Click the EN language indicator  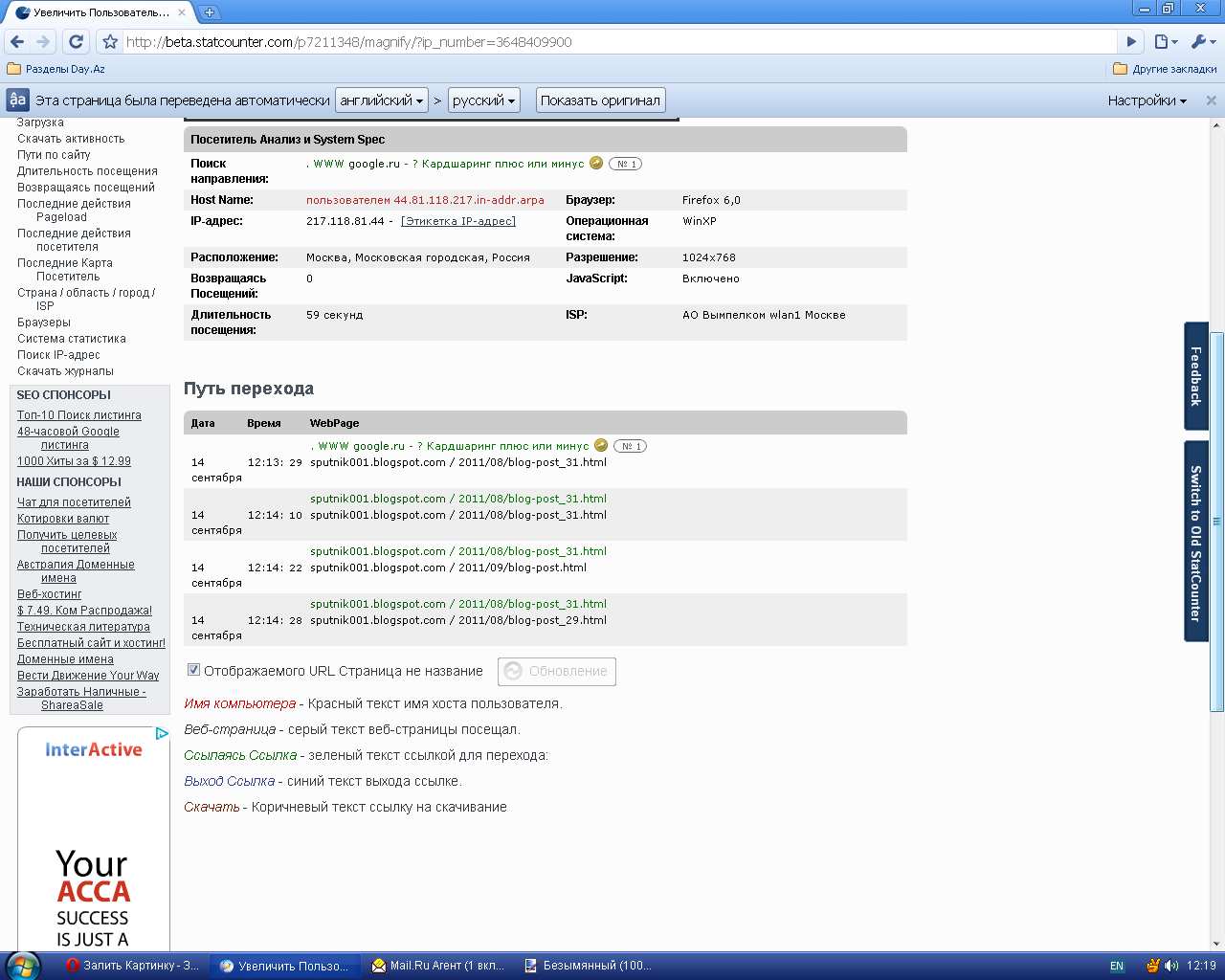click(x=1117, y=966)
